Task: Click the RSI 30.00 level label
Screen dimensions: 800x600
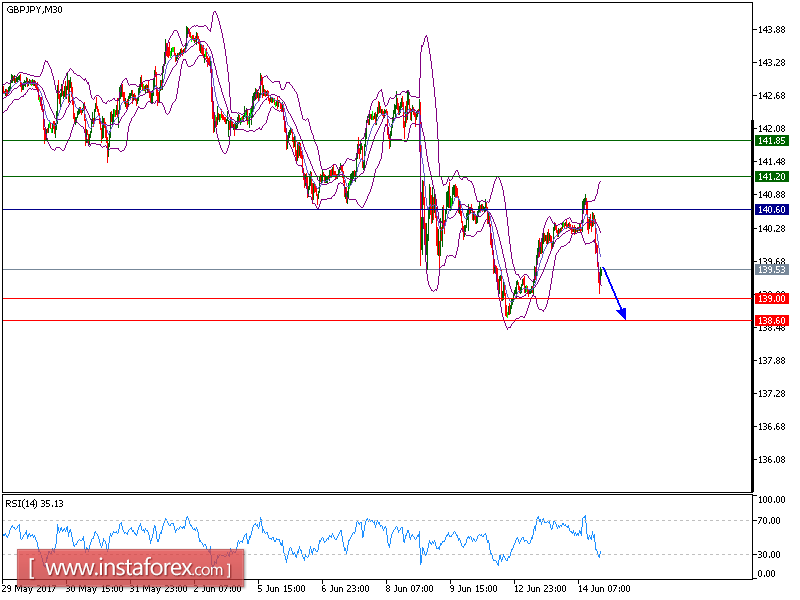Action: tap(769, 554)
